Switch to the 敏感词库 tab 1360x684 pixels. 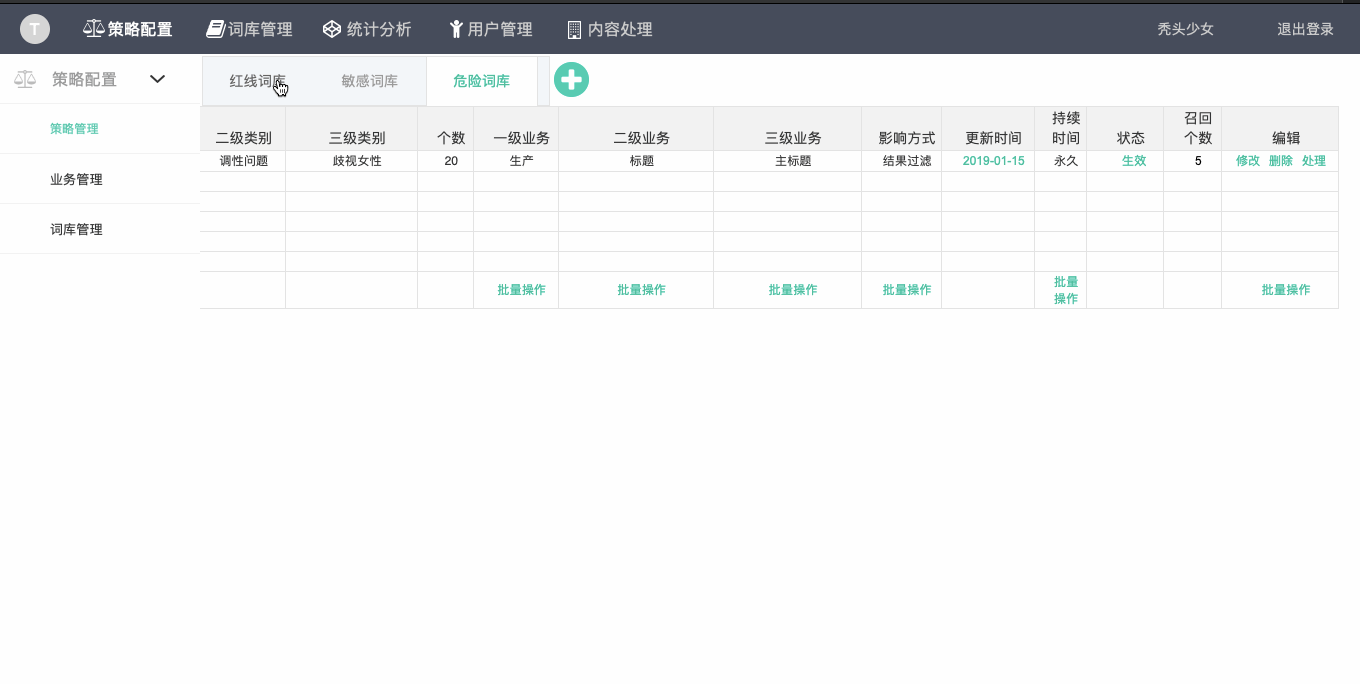(370, 81)
